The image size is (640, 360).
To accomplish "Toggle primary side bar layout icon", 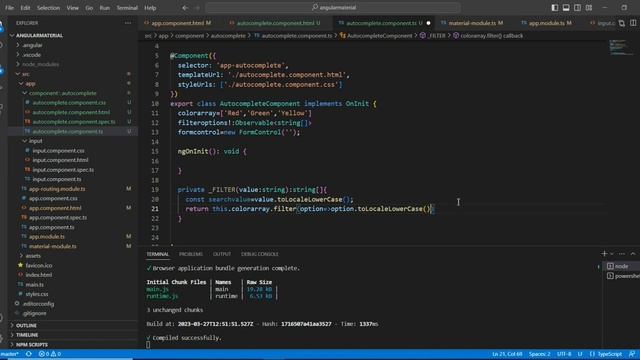I will (x=554, y=8).
